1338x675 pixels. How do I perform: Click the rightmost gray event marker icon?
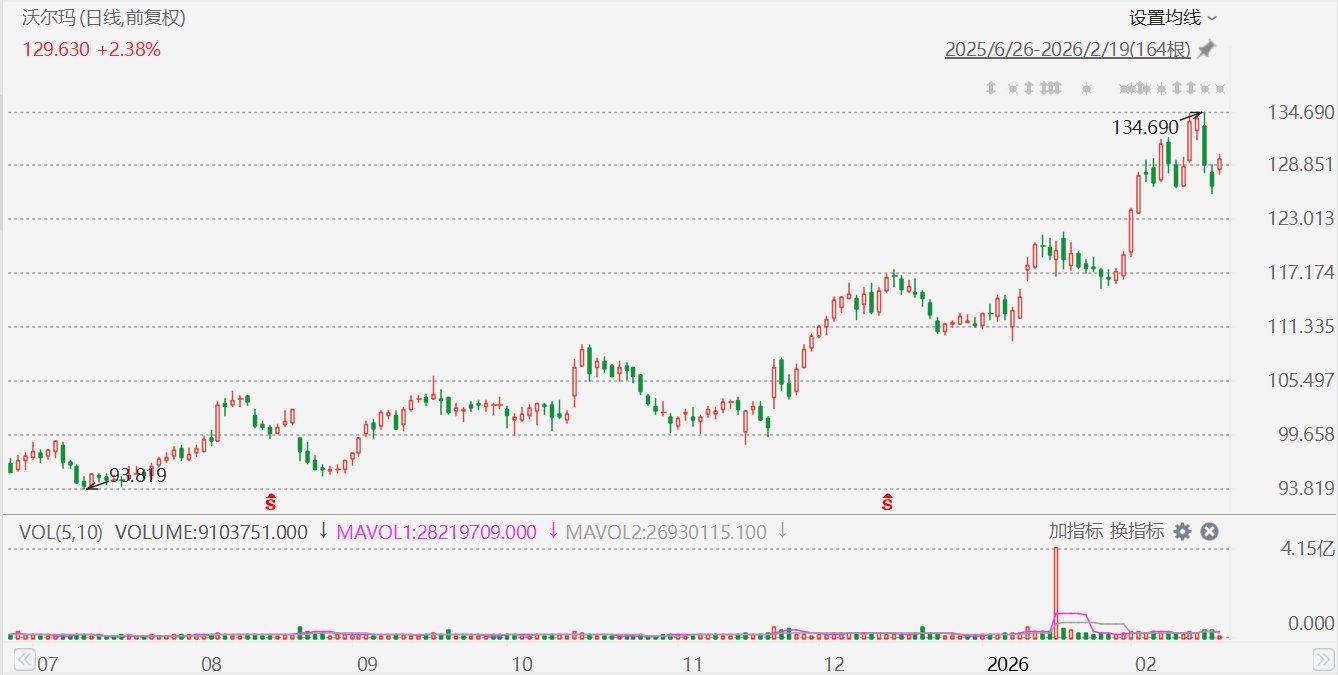[1219, 88]
